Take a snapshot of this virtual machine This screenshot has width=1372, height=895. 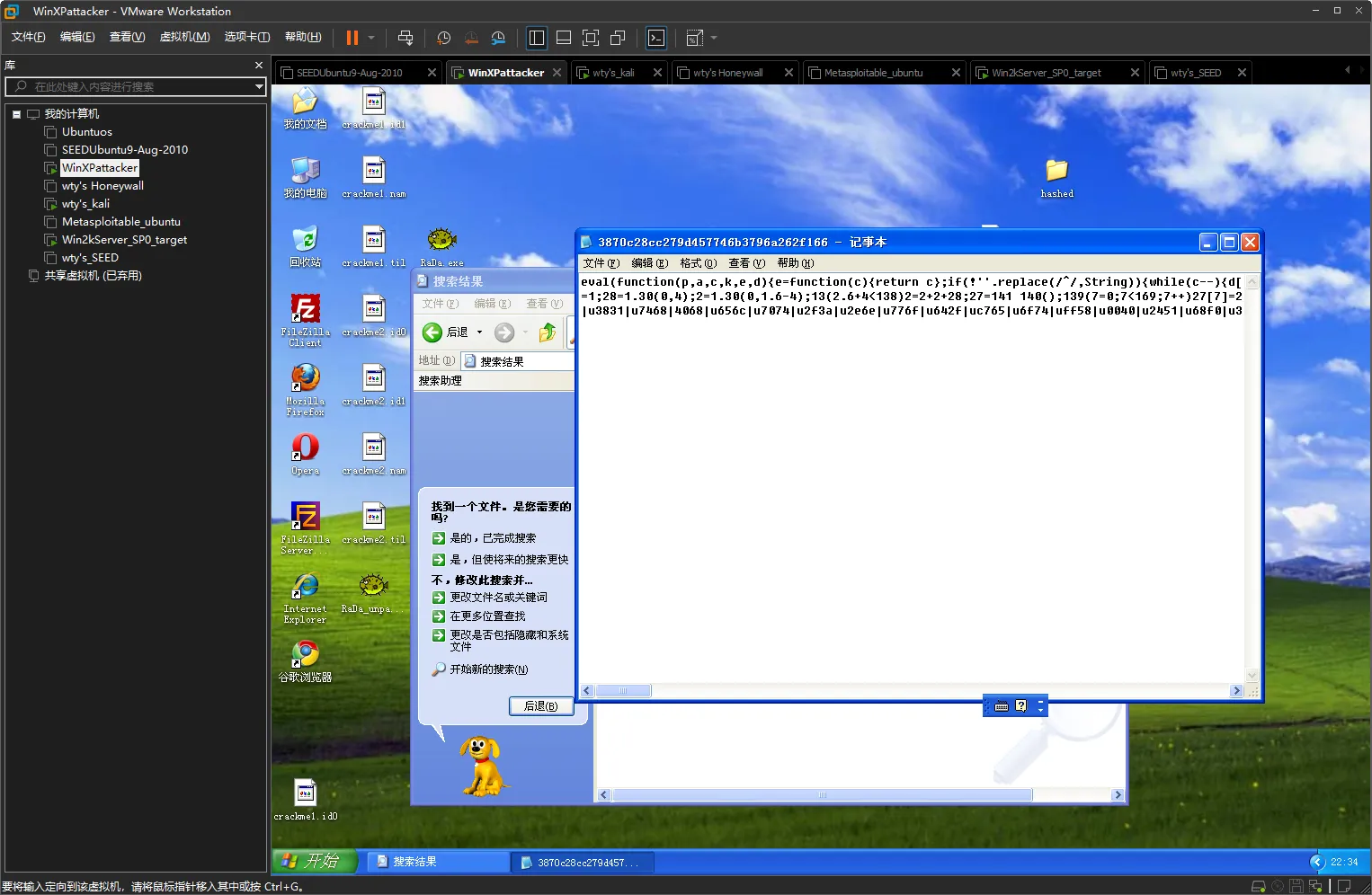coord(443,38)
